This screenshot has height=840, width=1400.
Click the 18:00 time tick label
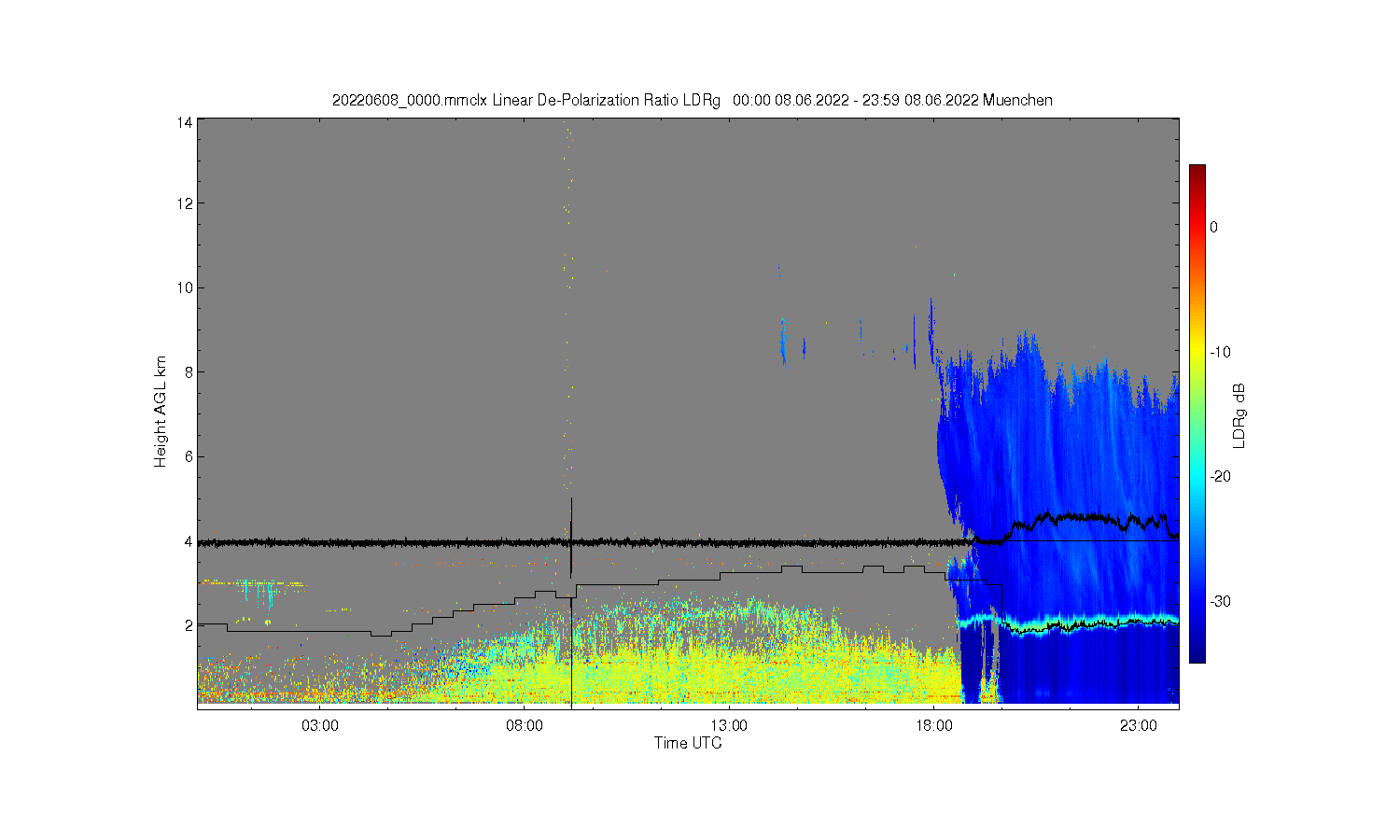(x=934, y=725)
